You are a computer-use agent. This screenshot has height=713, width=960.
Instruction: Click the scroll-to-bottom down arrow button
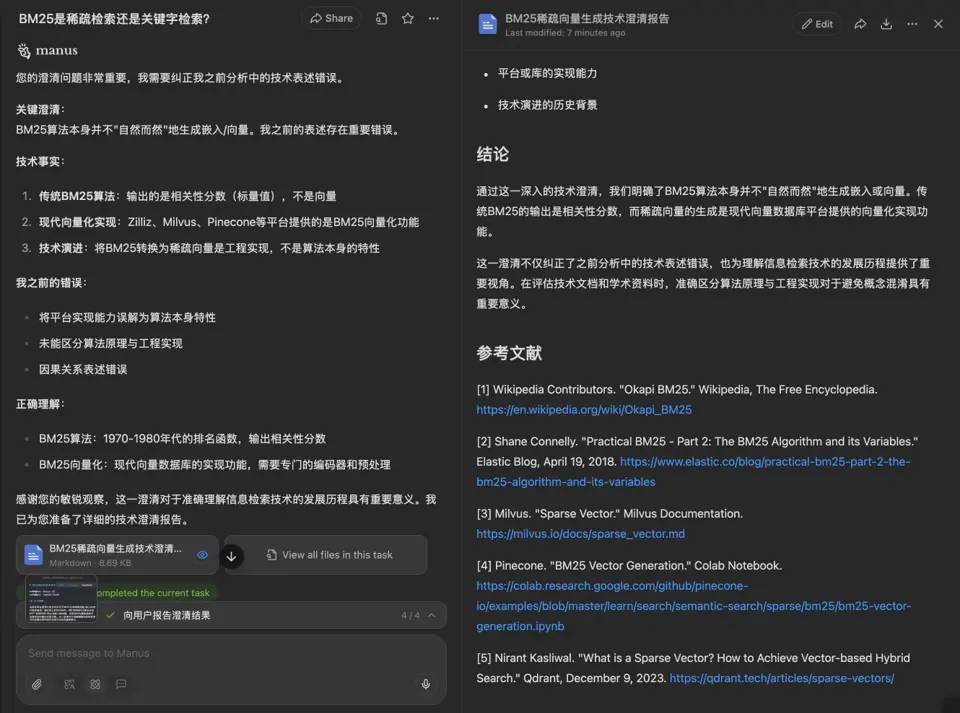[231, 556]
